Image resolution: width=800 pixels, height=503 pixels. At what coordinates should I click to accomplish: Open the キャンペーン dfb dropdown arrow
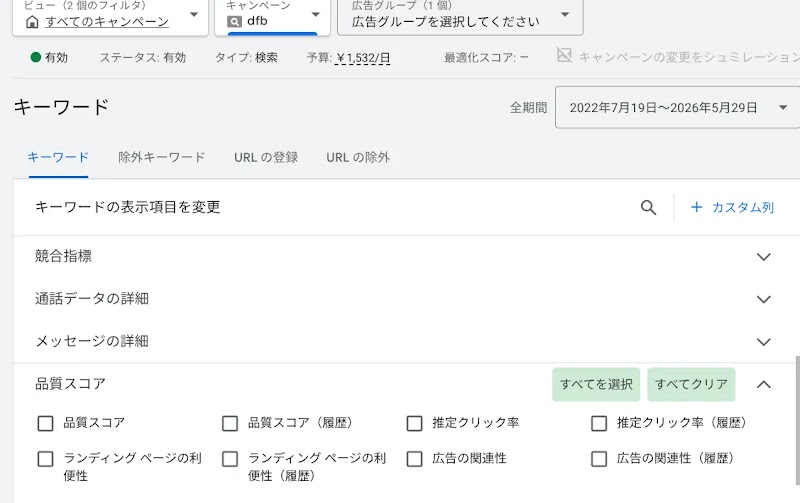pyautogui.click(x=316, y=14)
